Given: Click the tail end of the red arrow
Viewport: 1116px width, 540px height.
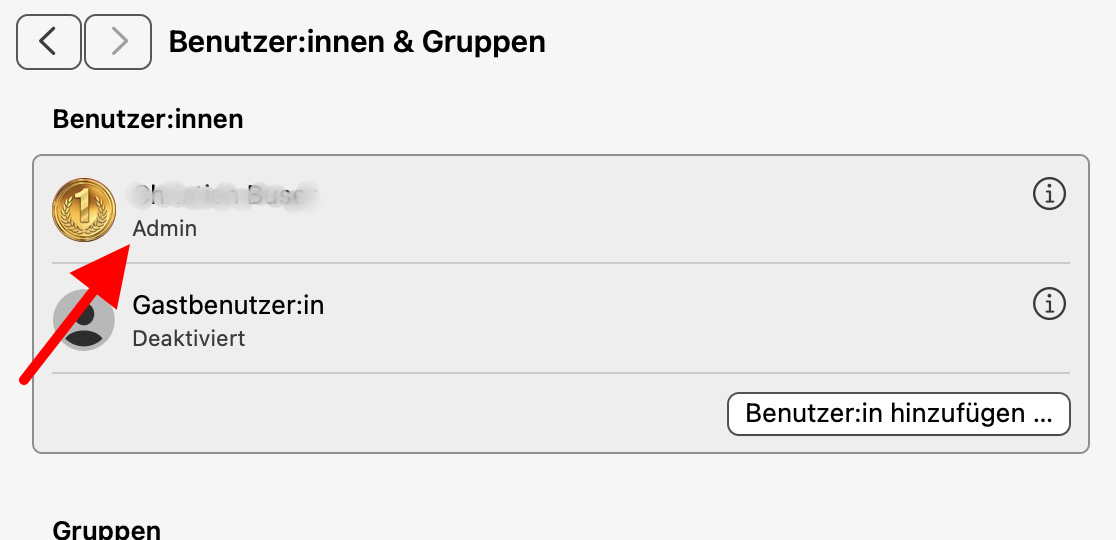Looking at the screenshot, I should click(x=26, y=378).
